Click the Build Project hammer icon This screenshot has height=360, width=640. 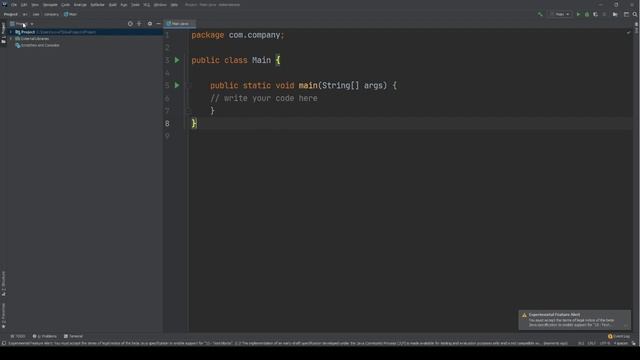tap(540, 14)
